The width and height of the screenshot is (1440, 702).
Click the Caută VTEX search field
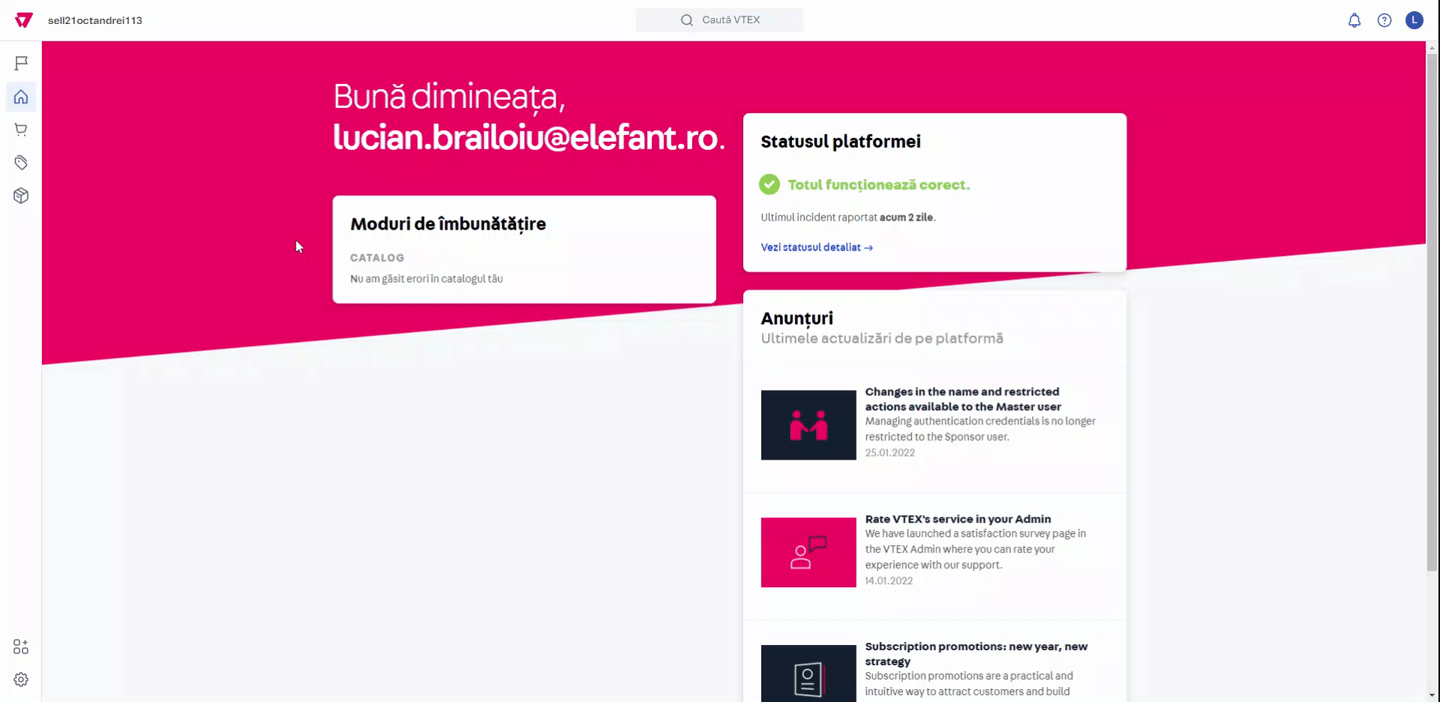(x=720, y=20)
